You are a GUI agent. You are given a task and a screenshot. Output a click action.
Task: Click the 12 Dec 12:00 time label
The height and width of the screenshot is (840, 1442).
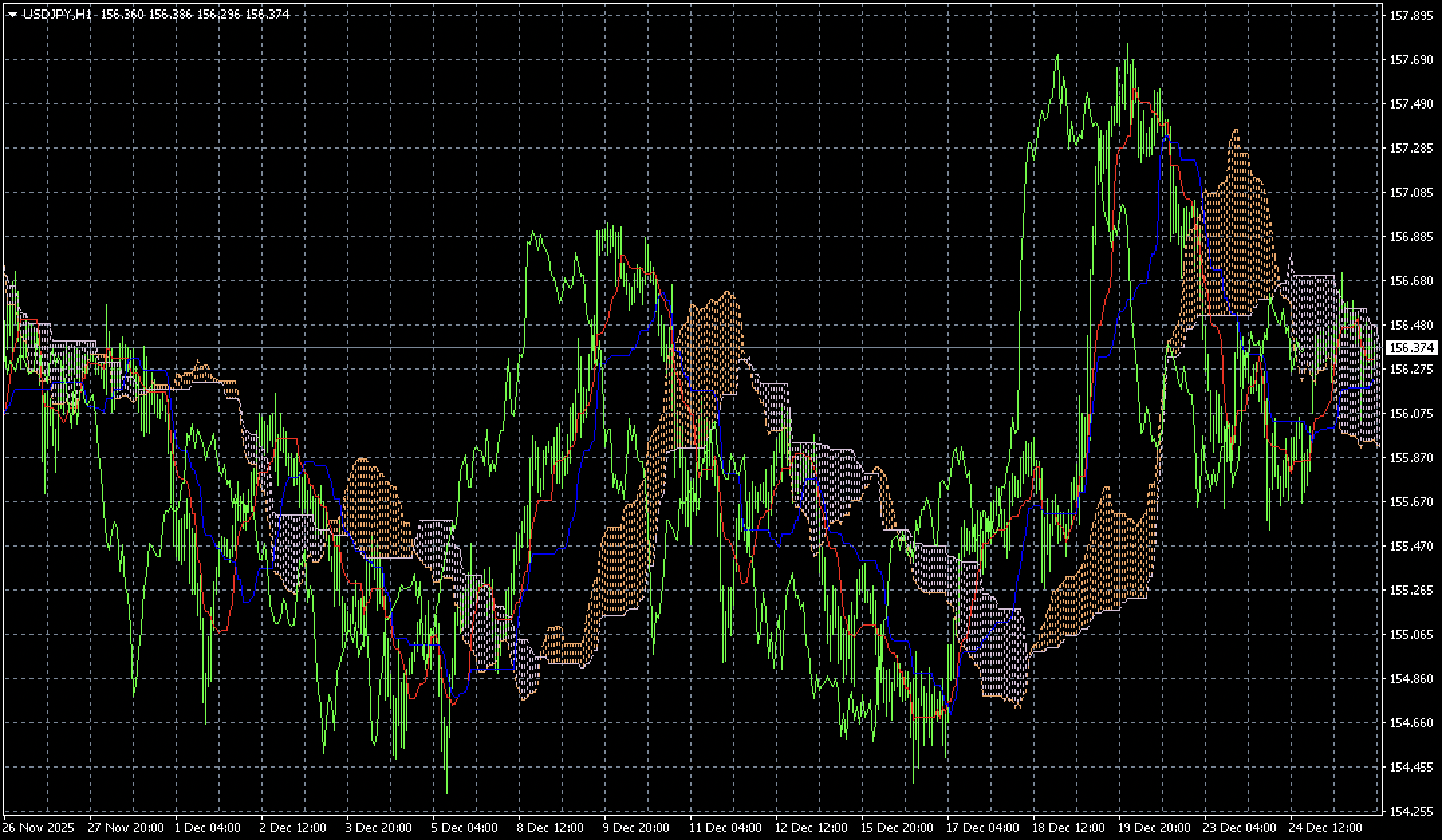tap(811, 827)
